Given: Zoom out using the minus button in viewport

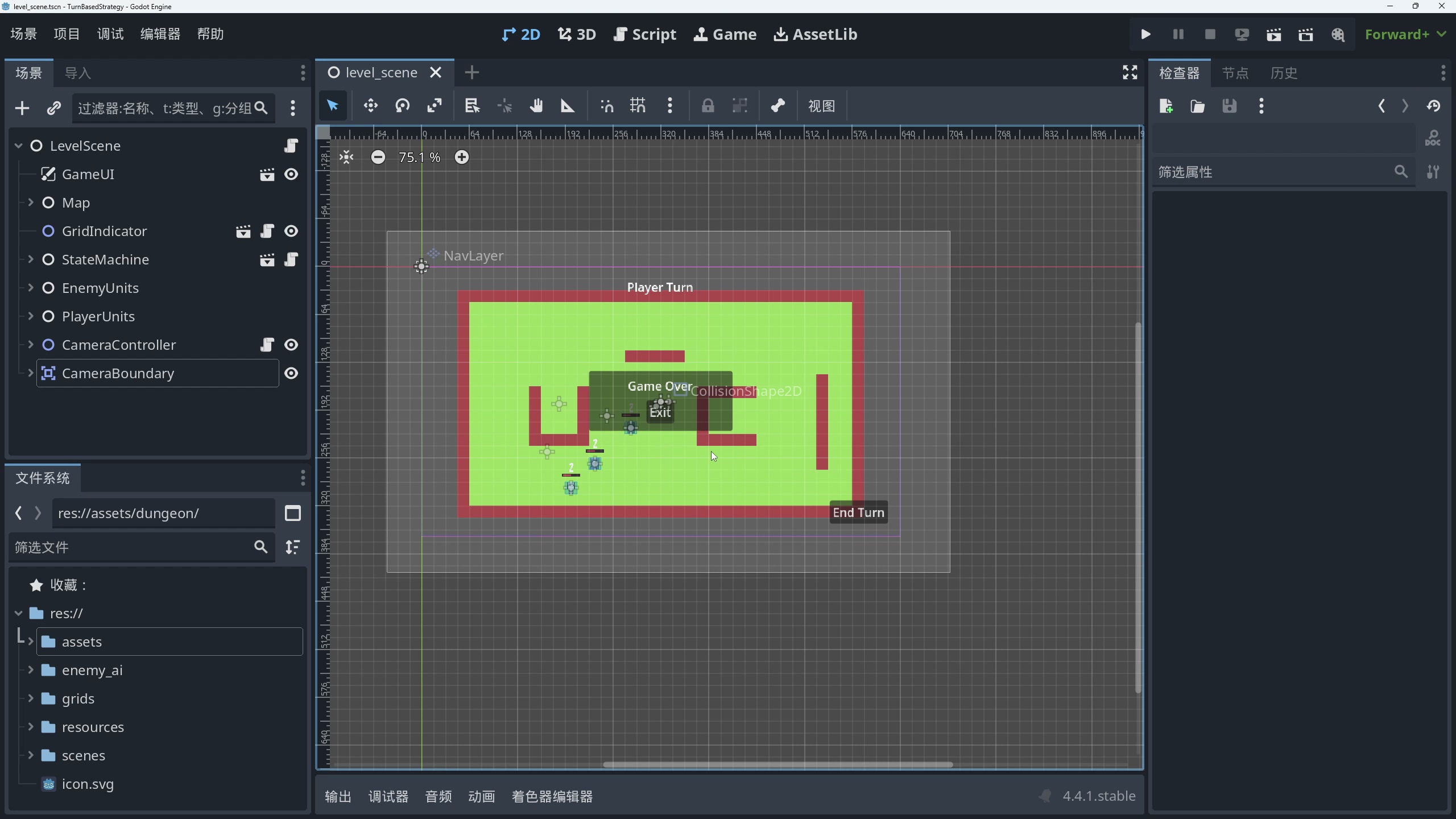Looking at the screenshot, I should click(x=378, y=157).
